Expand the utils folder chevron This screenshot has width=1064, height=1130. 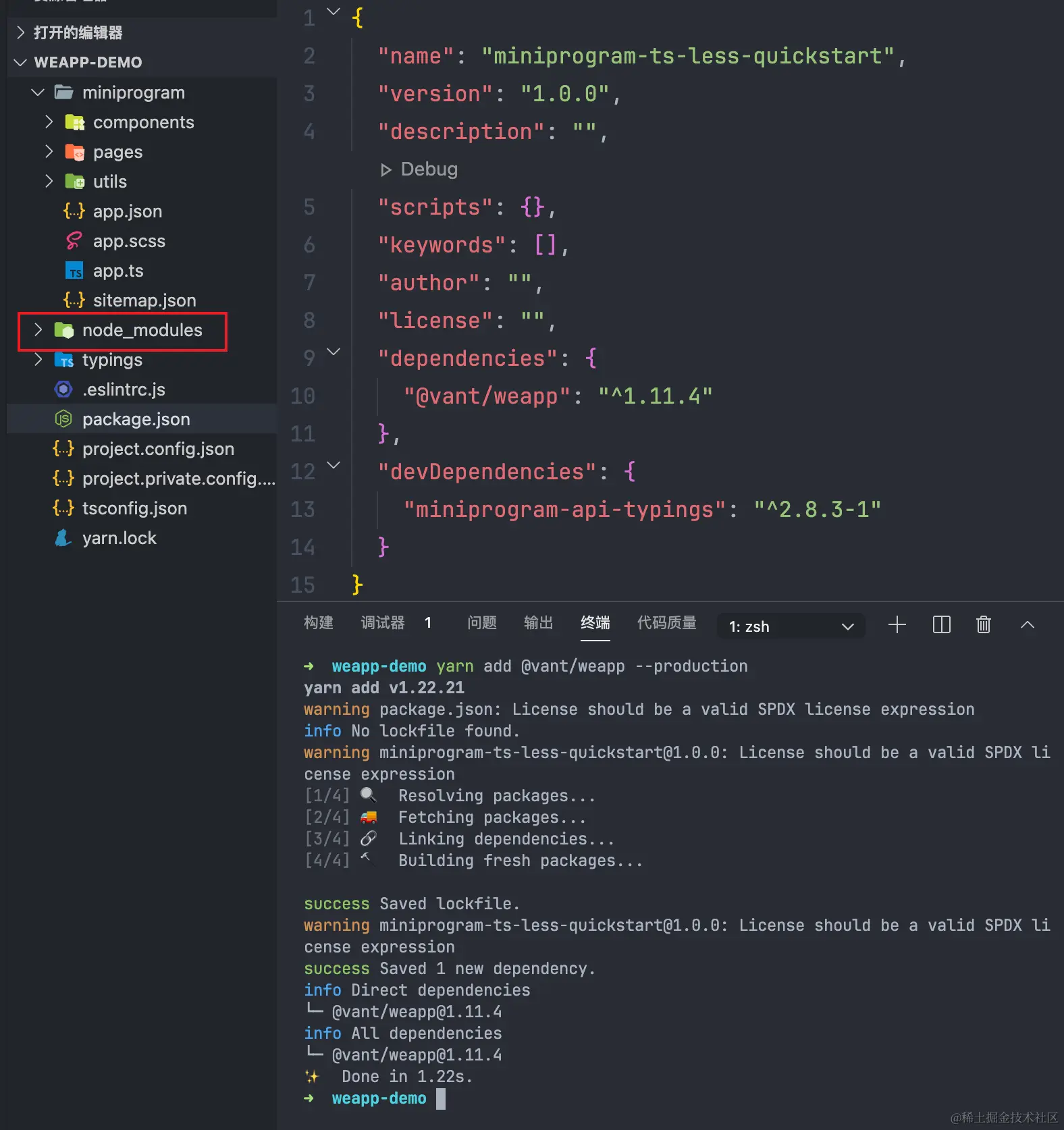tap(49, 181)
